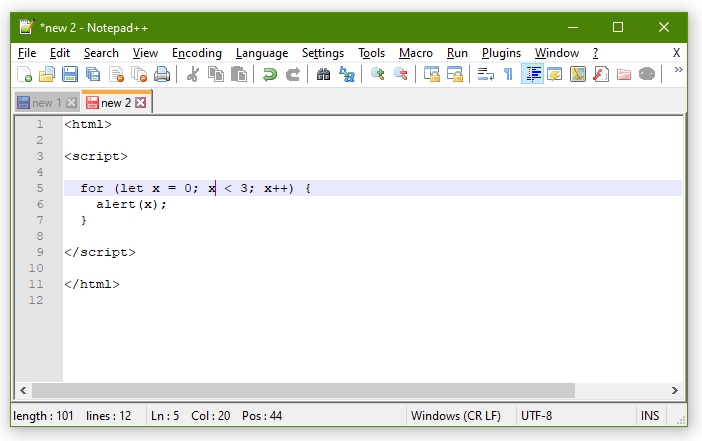The height and width of the screenshot is (441, 702).
Task: Select the new 2 tab
Action: coord(116,103)
